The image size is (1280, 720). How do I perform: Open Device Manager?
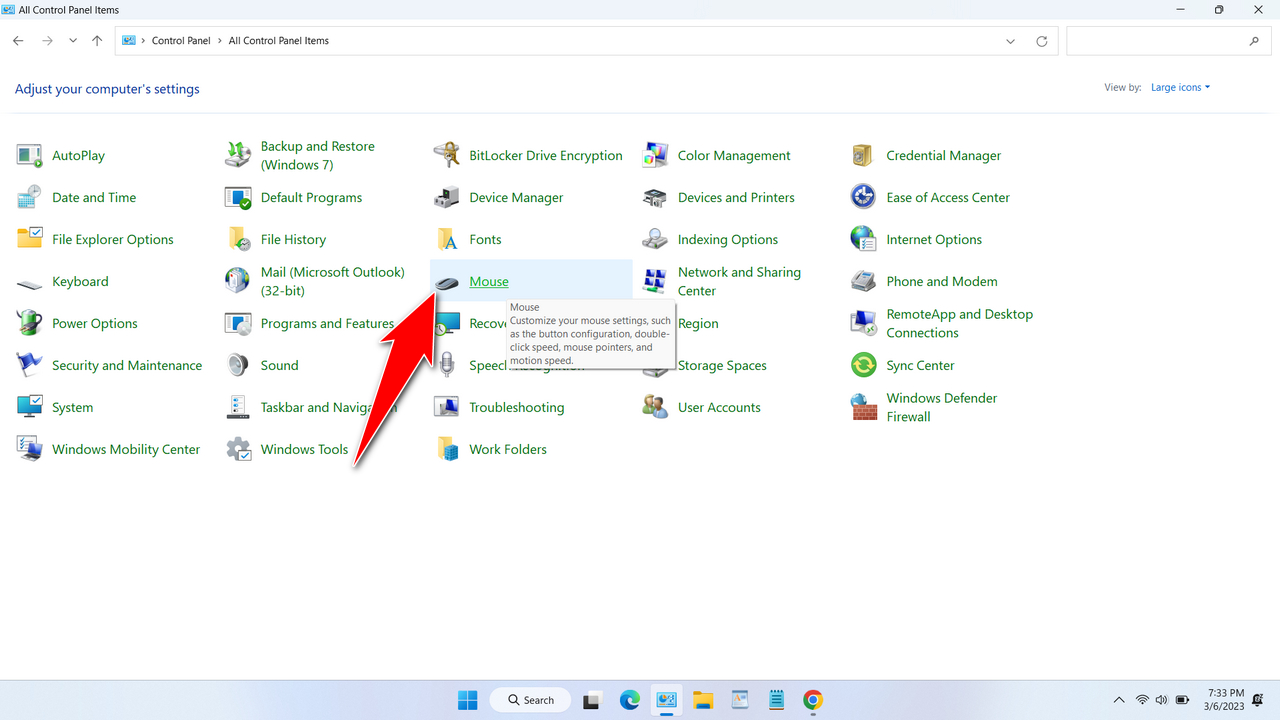click(x=516, y=197)
